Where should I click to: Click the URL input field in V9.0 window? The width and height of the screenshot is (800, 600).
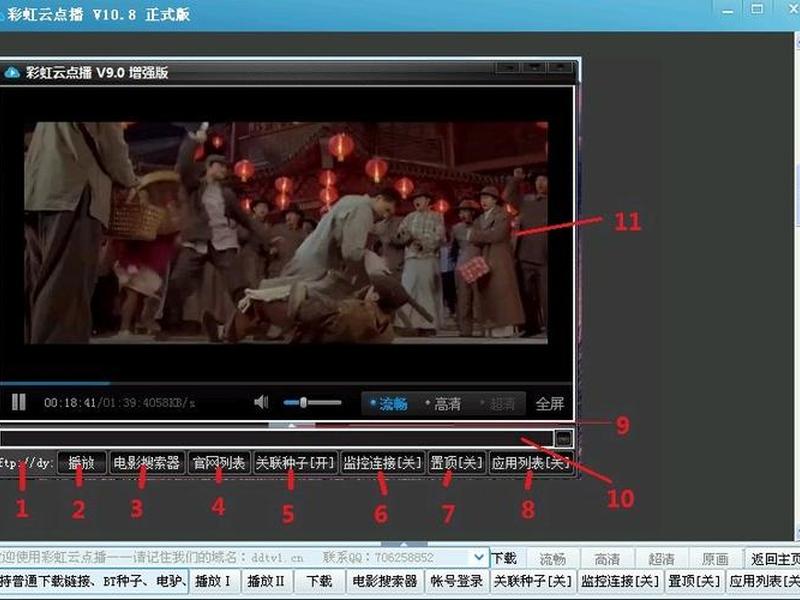pos(276,438)
